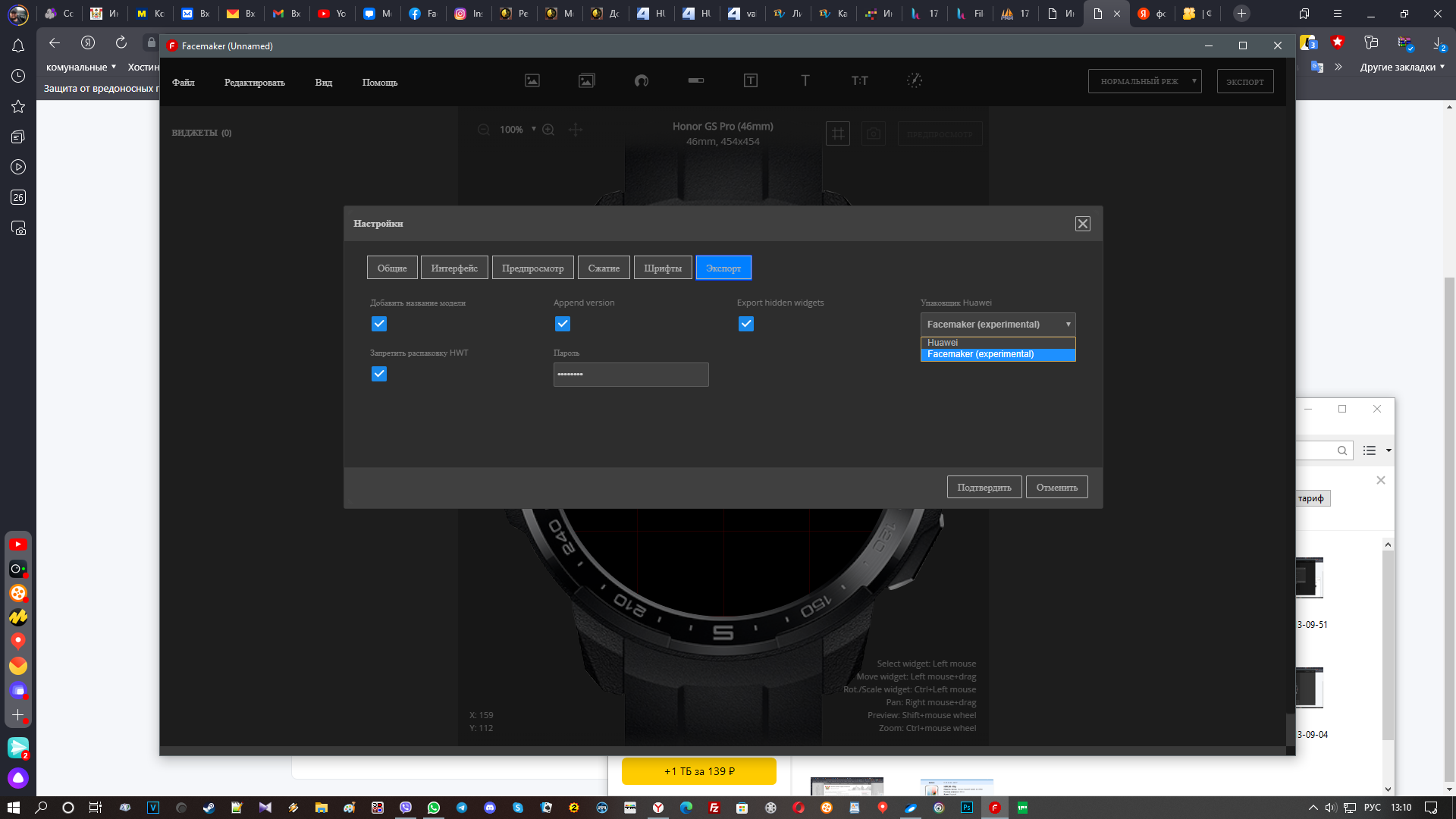Open a new browser tab
The image size is (1456, 819).
1241,14
